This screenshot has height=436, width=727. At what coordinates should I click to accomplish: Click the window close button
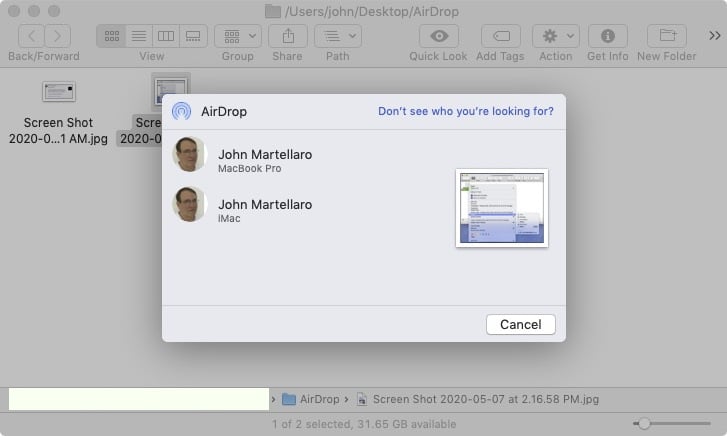pos(14,11)
